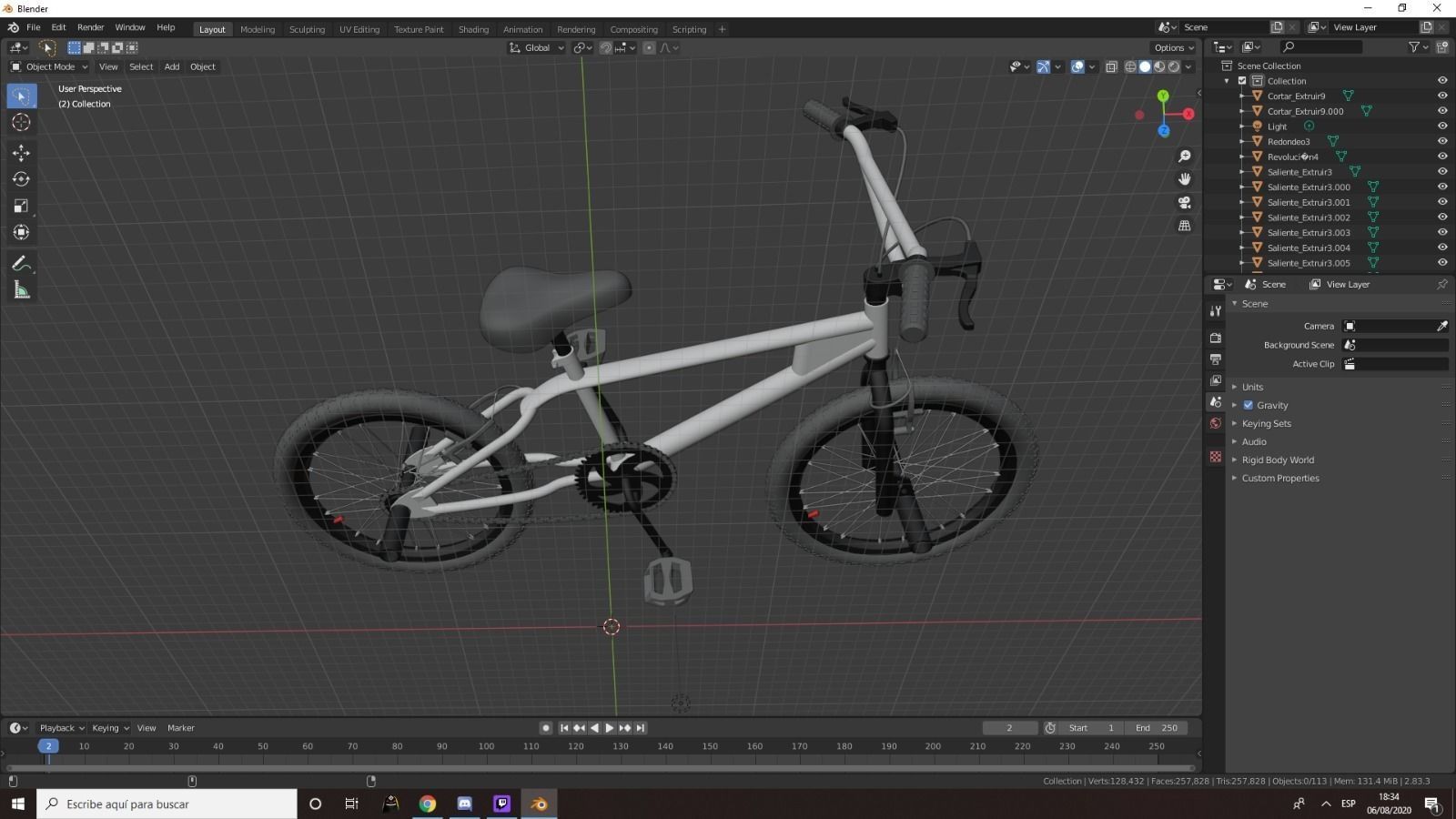Viewport: 1456px width, 819px height.
Task: Open Chrome from the taskbar
Action: click(427, 804)
